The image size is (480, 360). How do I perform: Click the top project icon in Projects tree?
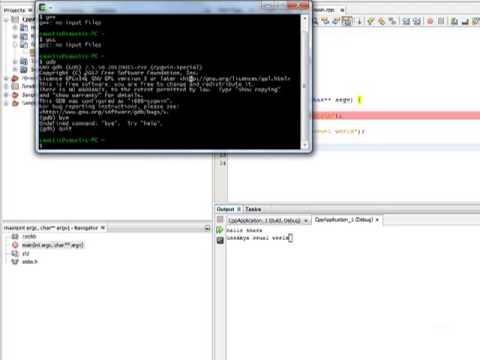(x=15, y=20)
